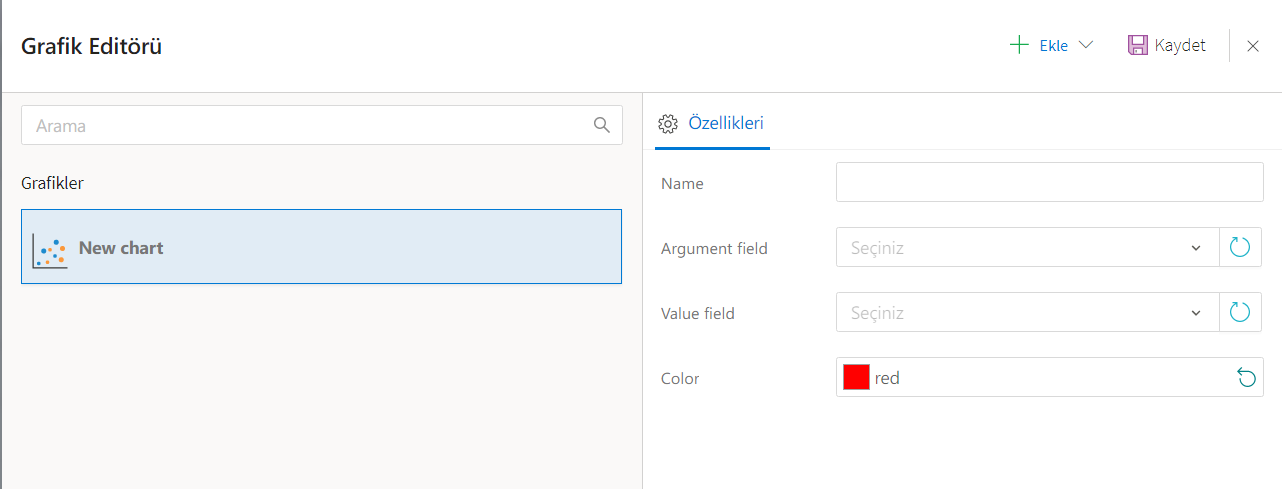Click the red color swatch
This screenshot has height=489, width=1282.
tap(856, 377)
